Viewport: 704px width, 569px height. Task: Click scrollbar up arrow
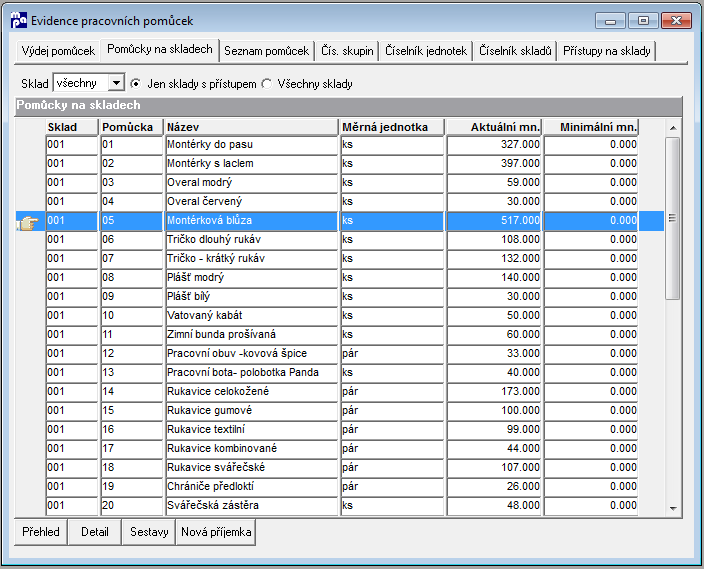click(673, 128)
